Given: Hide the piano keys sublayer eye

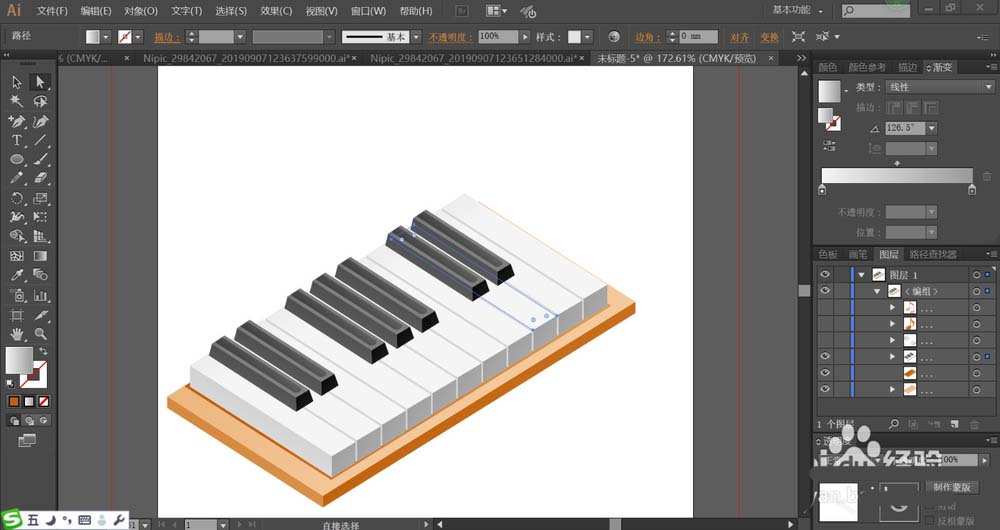Looking at the screenshot, I should point(825,357).
